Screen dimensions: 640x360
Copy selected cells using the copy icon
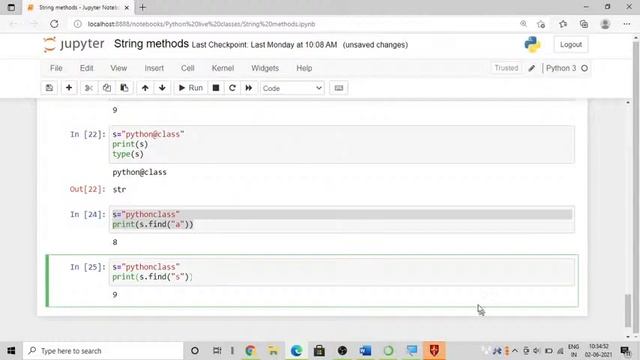(x=107, y=88)
